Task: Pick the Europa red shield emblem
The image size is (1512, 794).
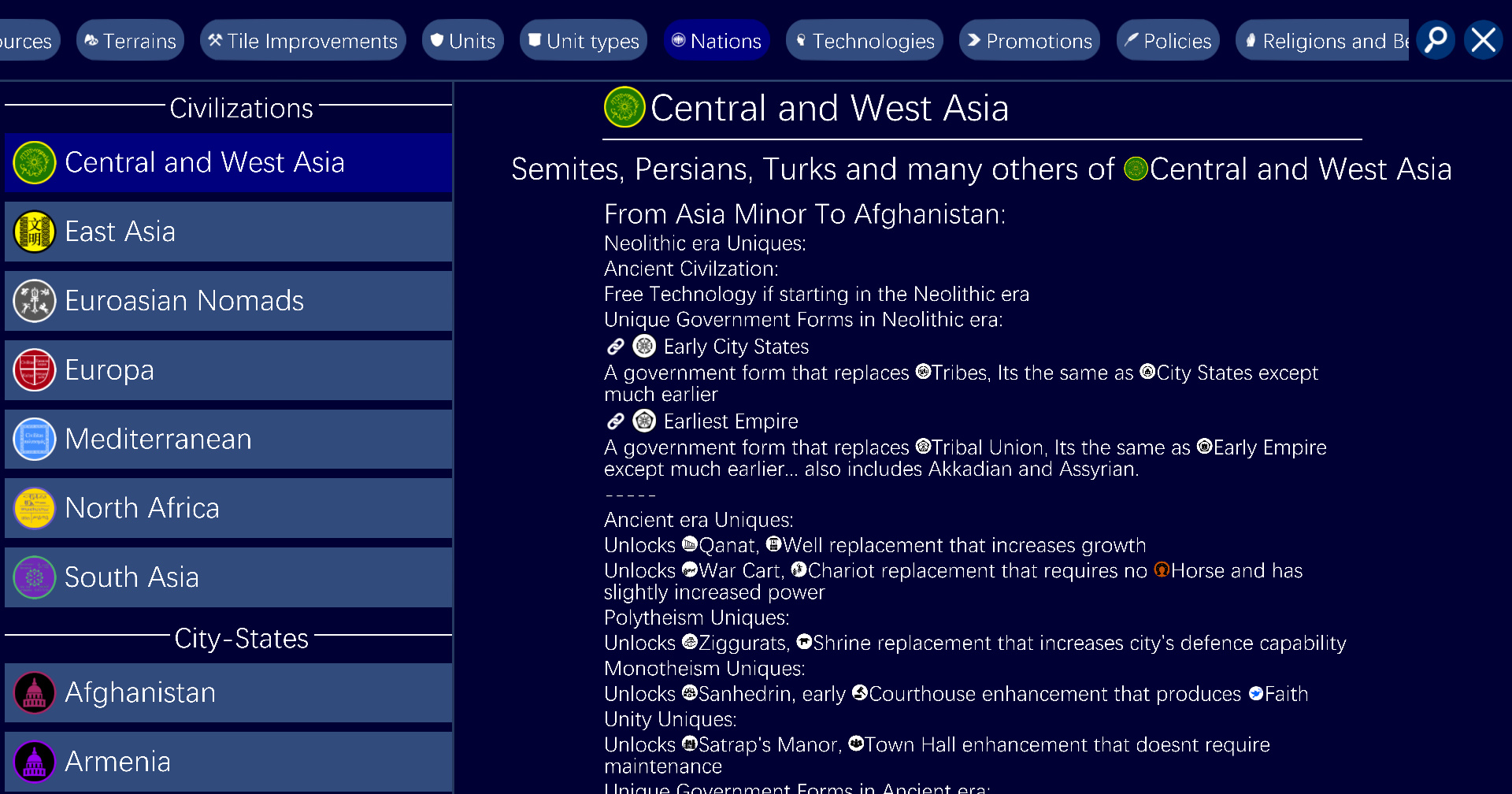Action: point(35,370)
